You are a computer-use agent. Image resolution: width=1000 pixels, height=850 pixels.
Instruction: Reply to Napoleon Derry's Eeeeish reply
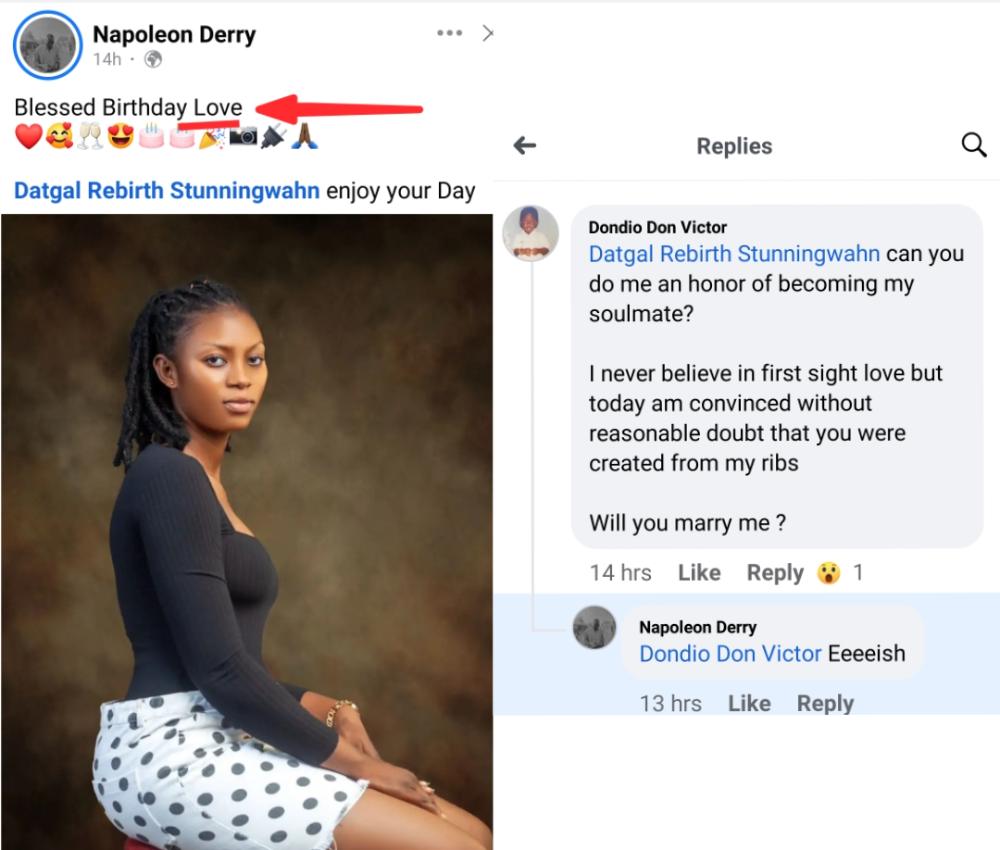(825, 703)
